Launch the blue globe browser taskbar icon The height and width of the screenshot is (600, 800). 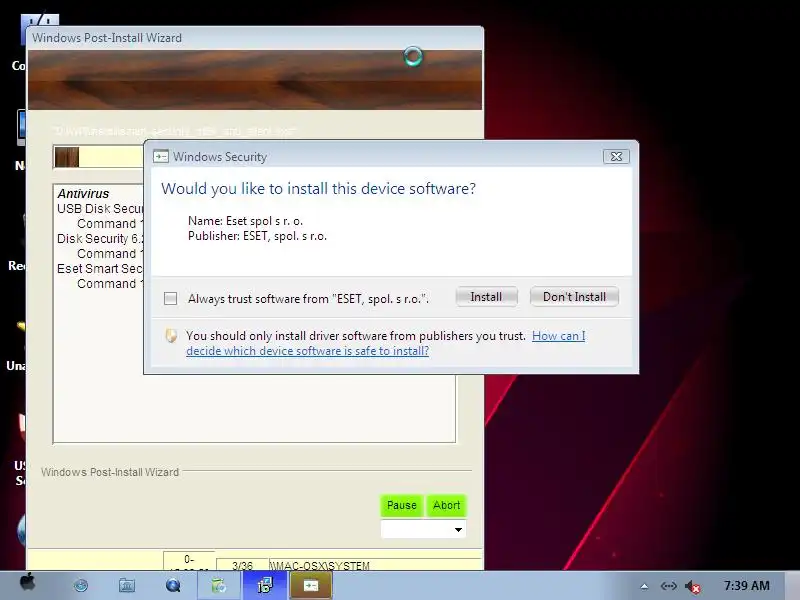[x=173, y=585]
